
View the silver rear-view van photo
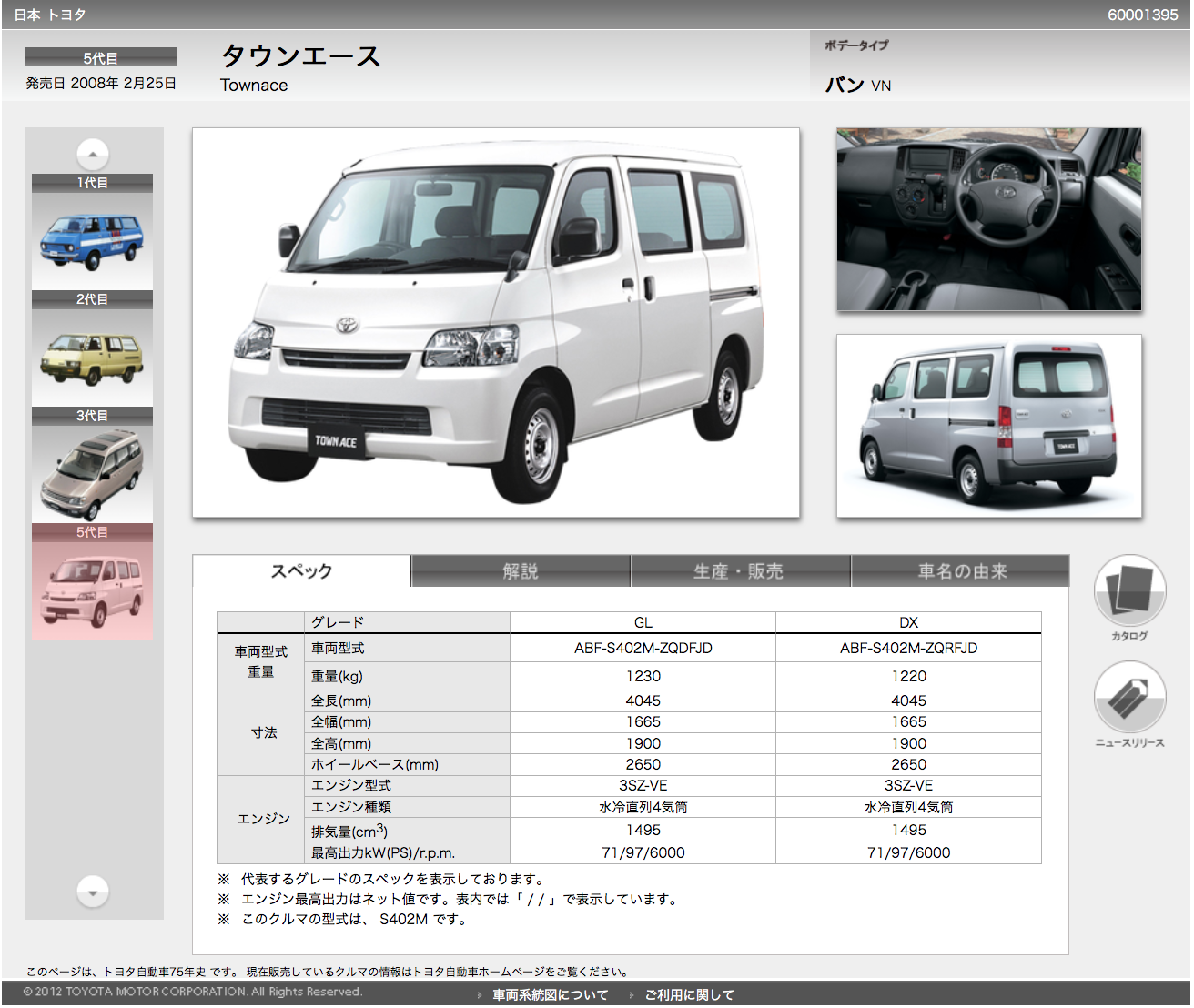click(989, 426)
